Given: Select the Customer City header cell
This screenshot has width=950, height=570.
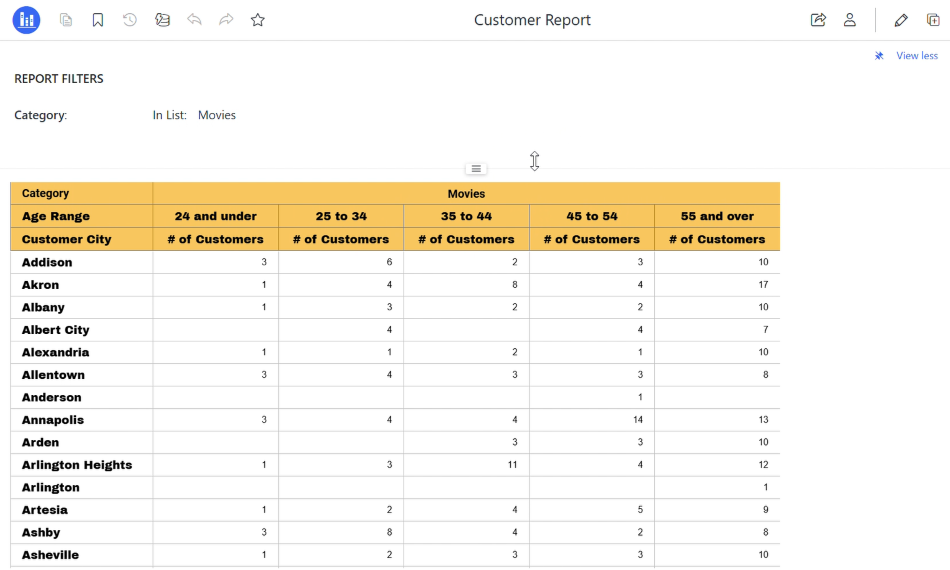Looking at the screenshot, I should tap(82, 239).
